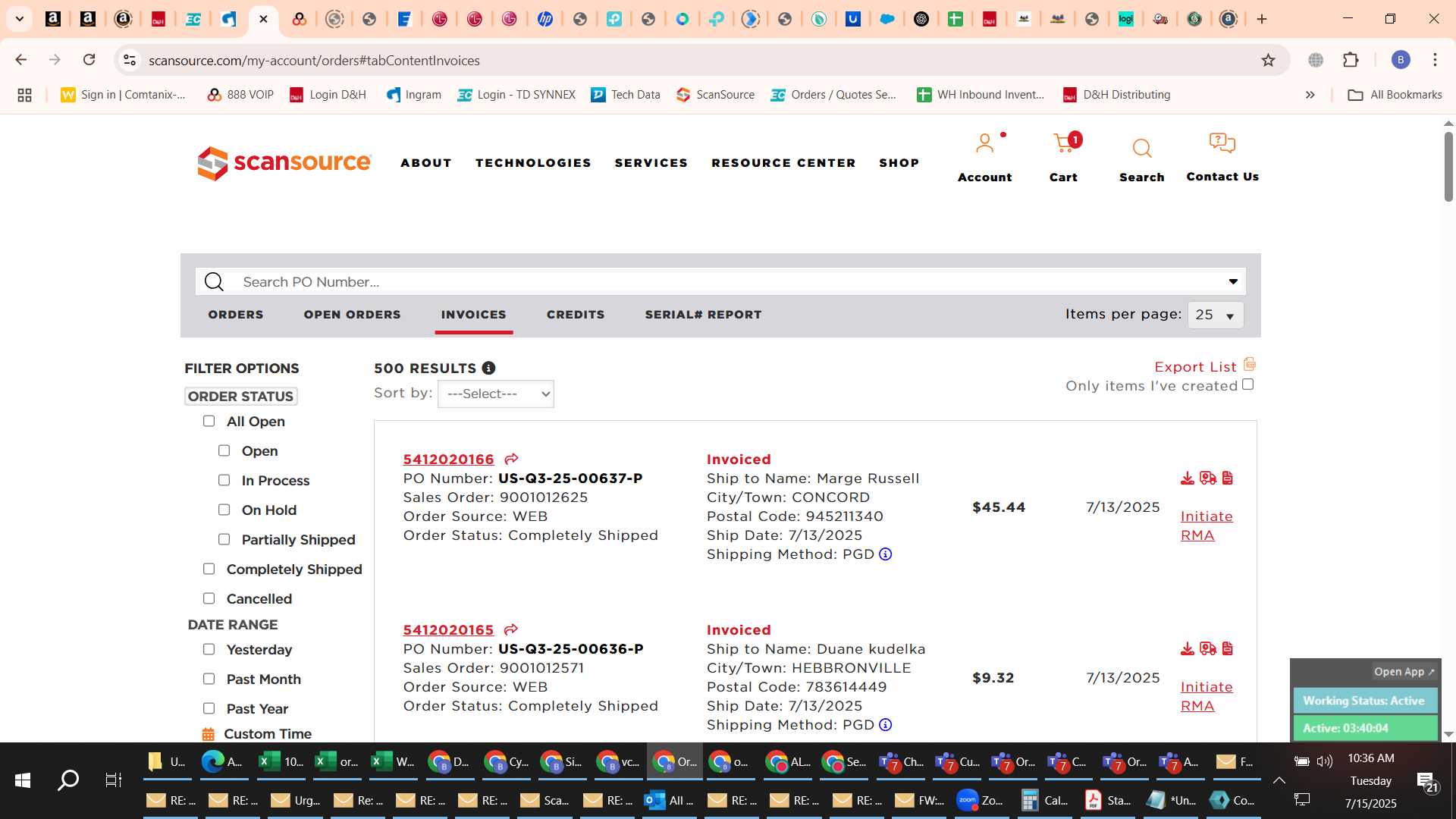Initiate RMA for invoice 5412020165
The height and width of the screenshot is (819, 1456).
1207,696
